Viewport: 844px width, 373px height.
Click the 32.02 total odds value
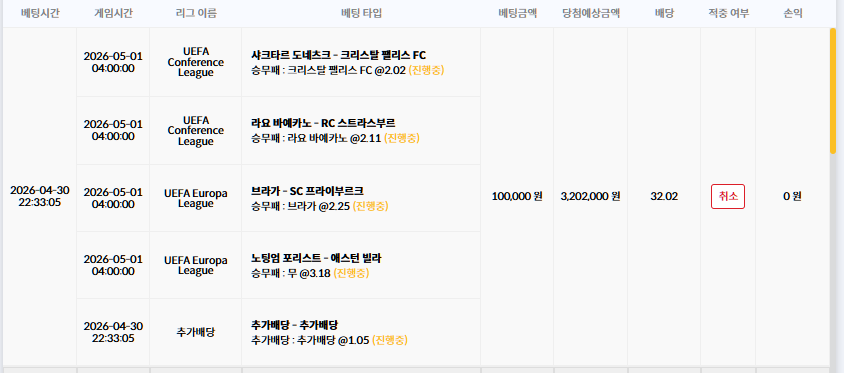(664, 196)
